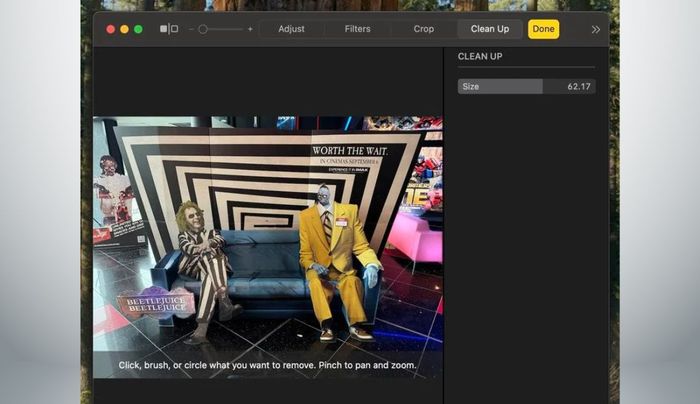
Task: Click the Size slider bar
Action: (x=526, y=87)
